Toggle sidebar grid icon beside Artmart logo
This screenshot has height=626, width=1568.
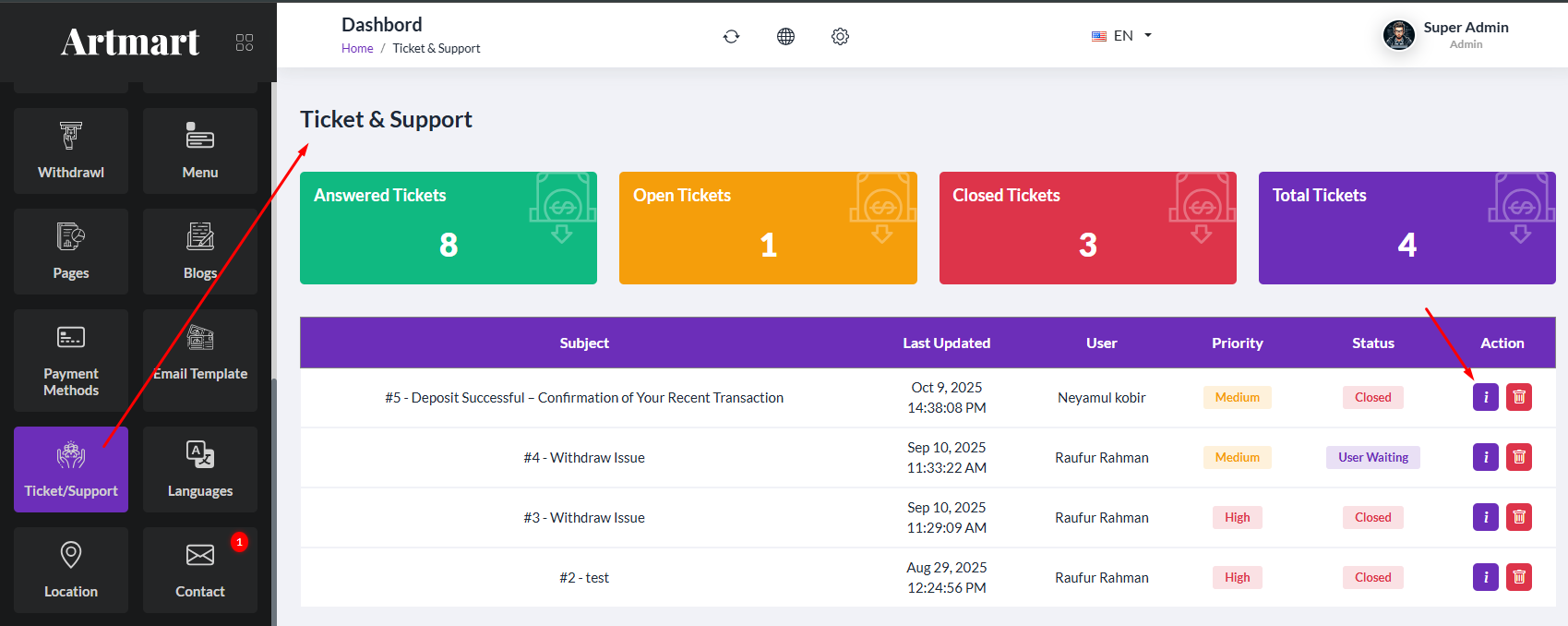point(245,42)
